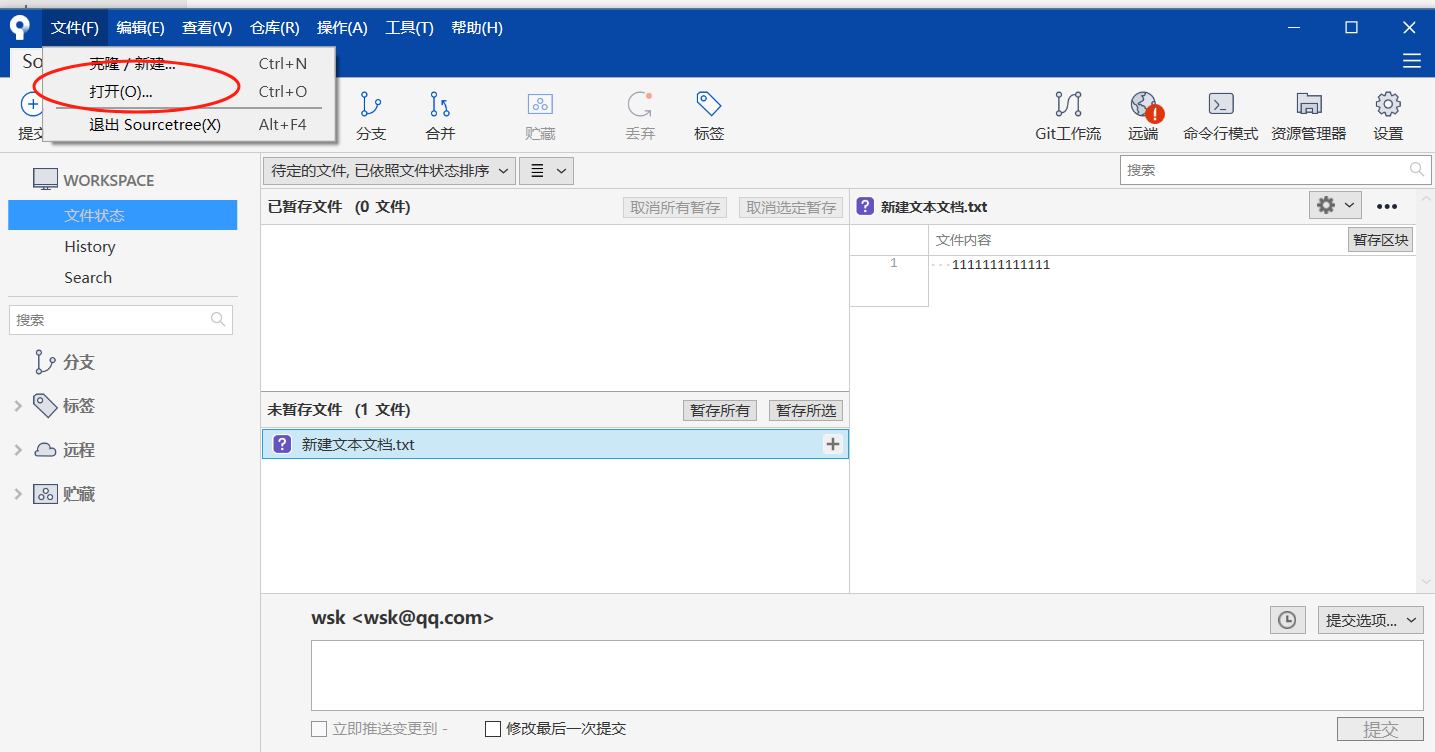Click the hamburger menu icon top right
This screenshot has width=1435, height=752.
(1412, 61)
